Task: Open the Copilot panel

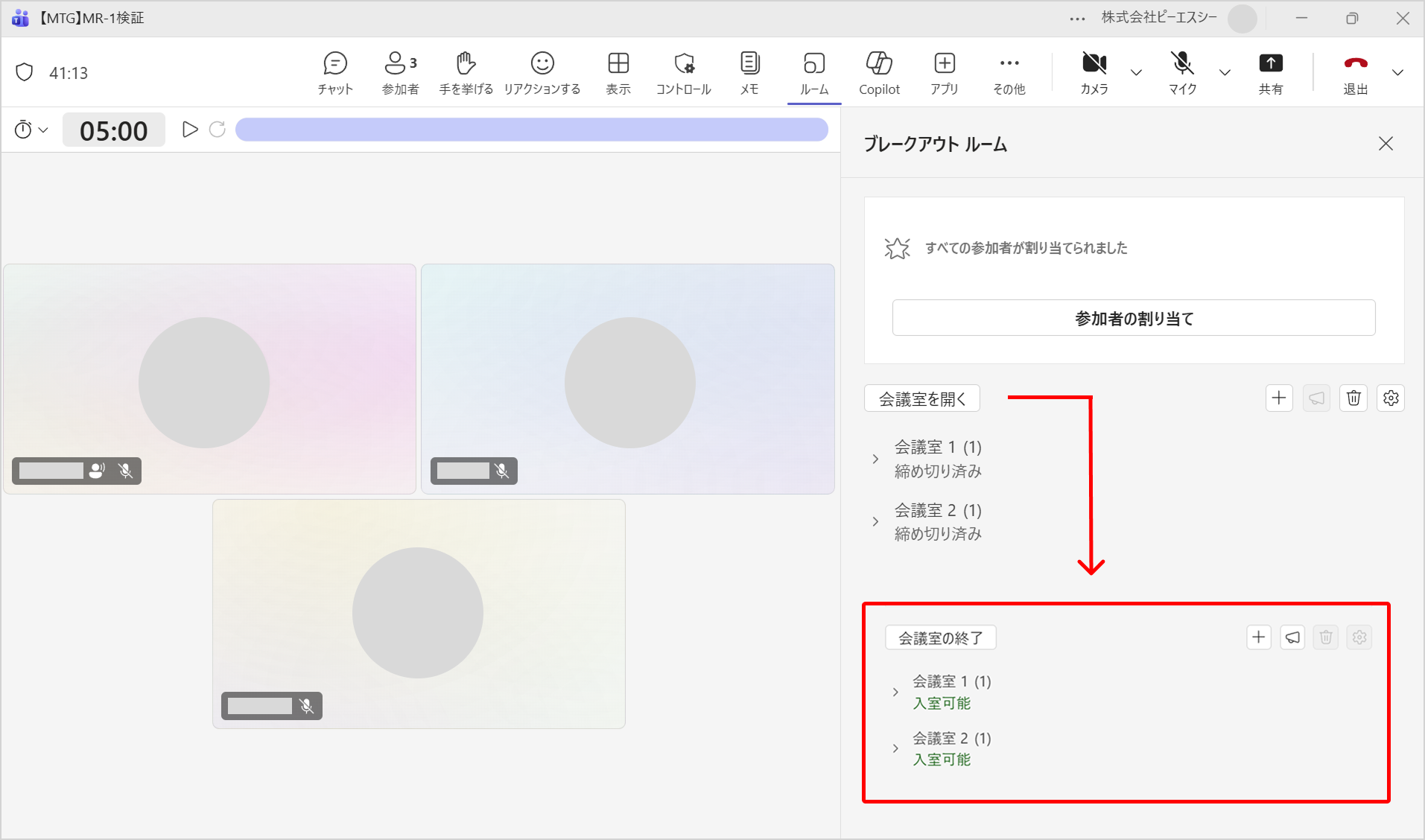Action: click(x=879, y=73)
